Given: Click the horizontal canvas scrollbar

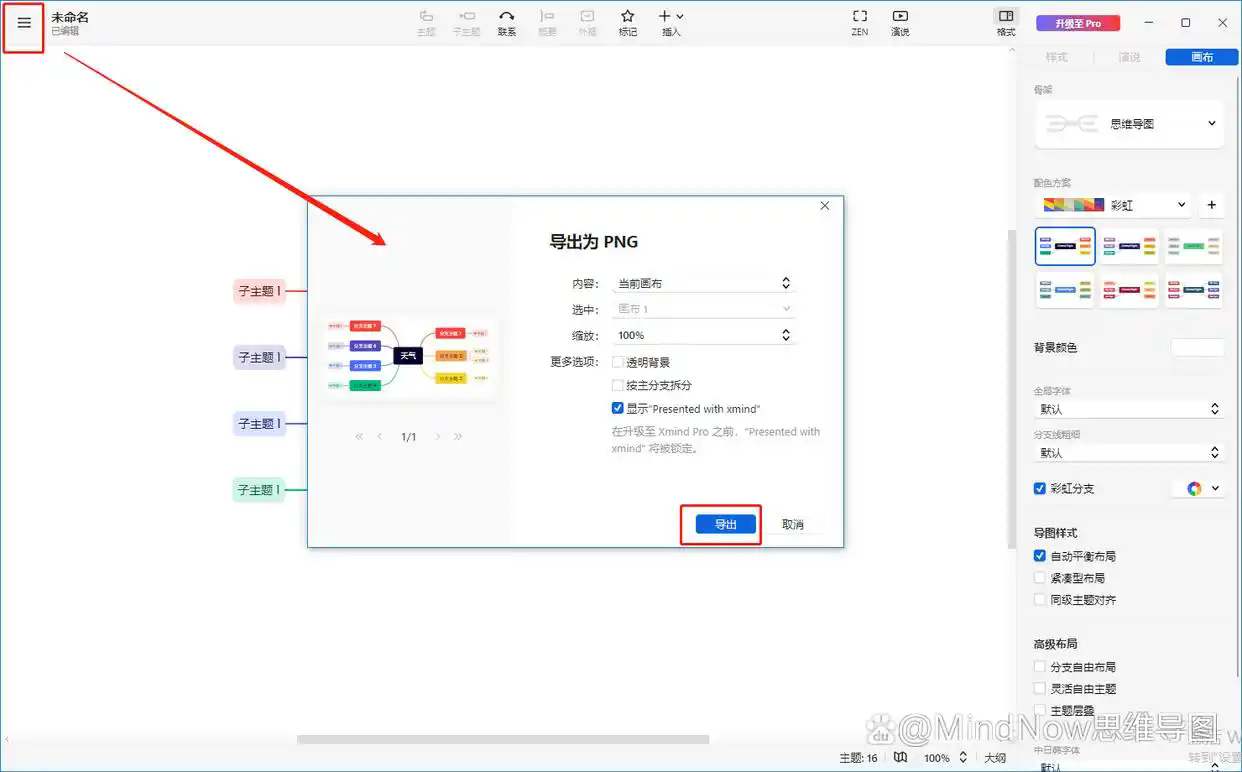Looking at the screenshot, I should tap(503, 740).
